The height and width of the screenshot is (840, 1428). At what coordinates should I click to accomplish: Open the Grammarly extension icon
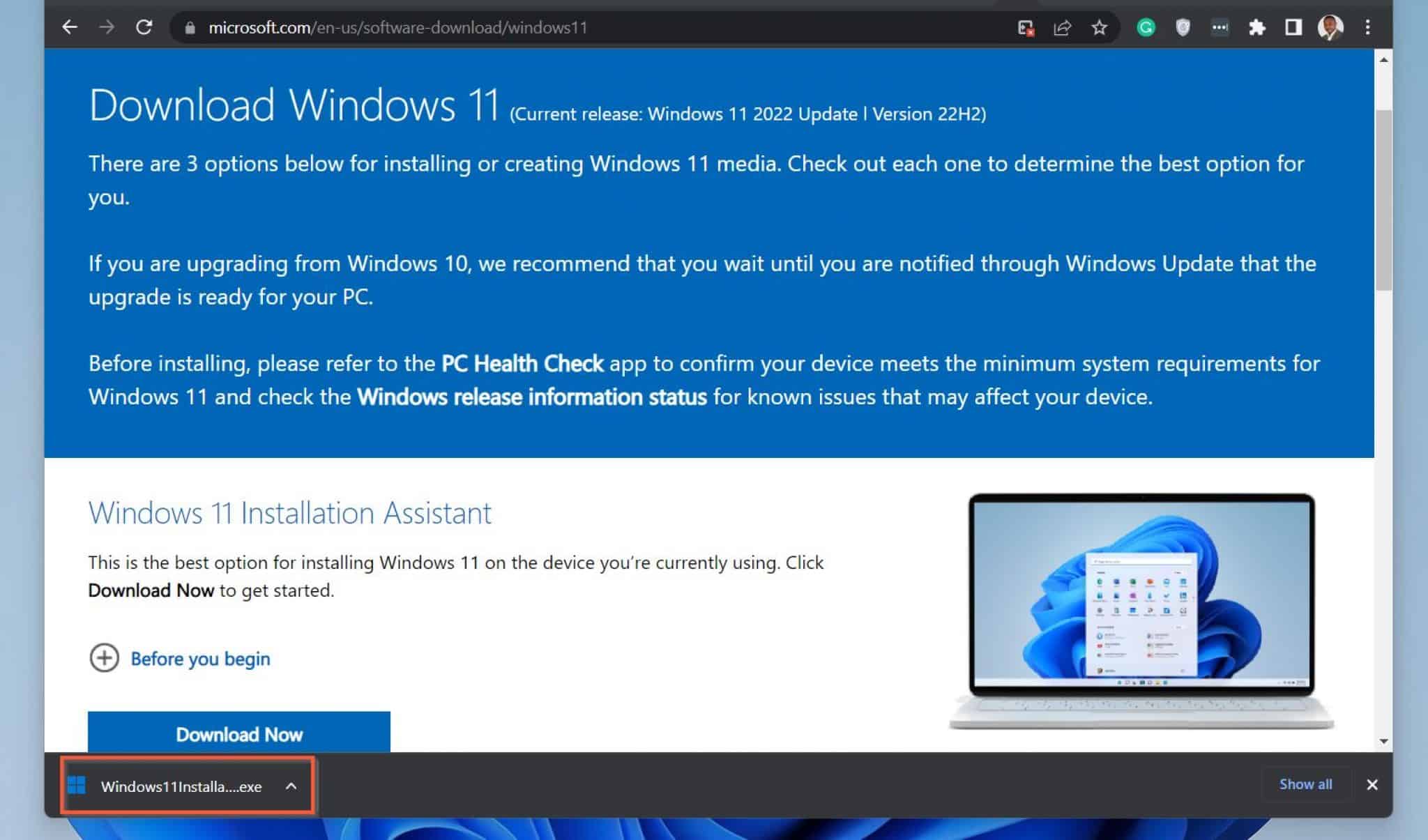[1146, 27]
